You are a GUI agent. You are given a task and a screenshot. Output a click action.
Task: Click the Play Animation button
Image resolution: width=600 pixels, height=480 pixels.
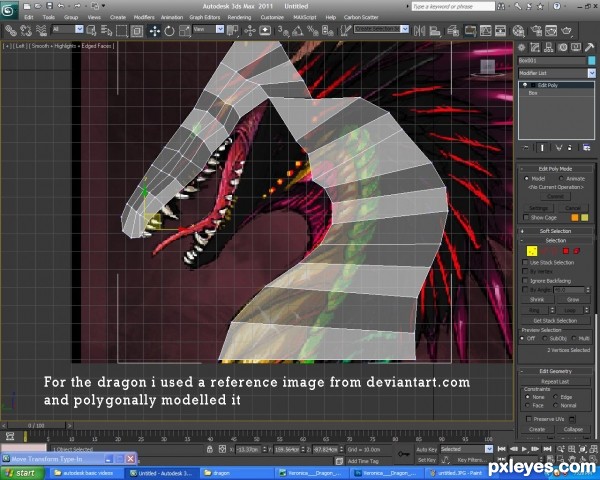click(x=525, y=449)
